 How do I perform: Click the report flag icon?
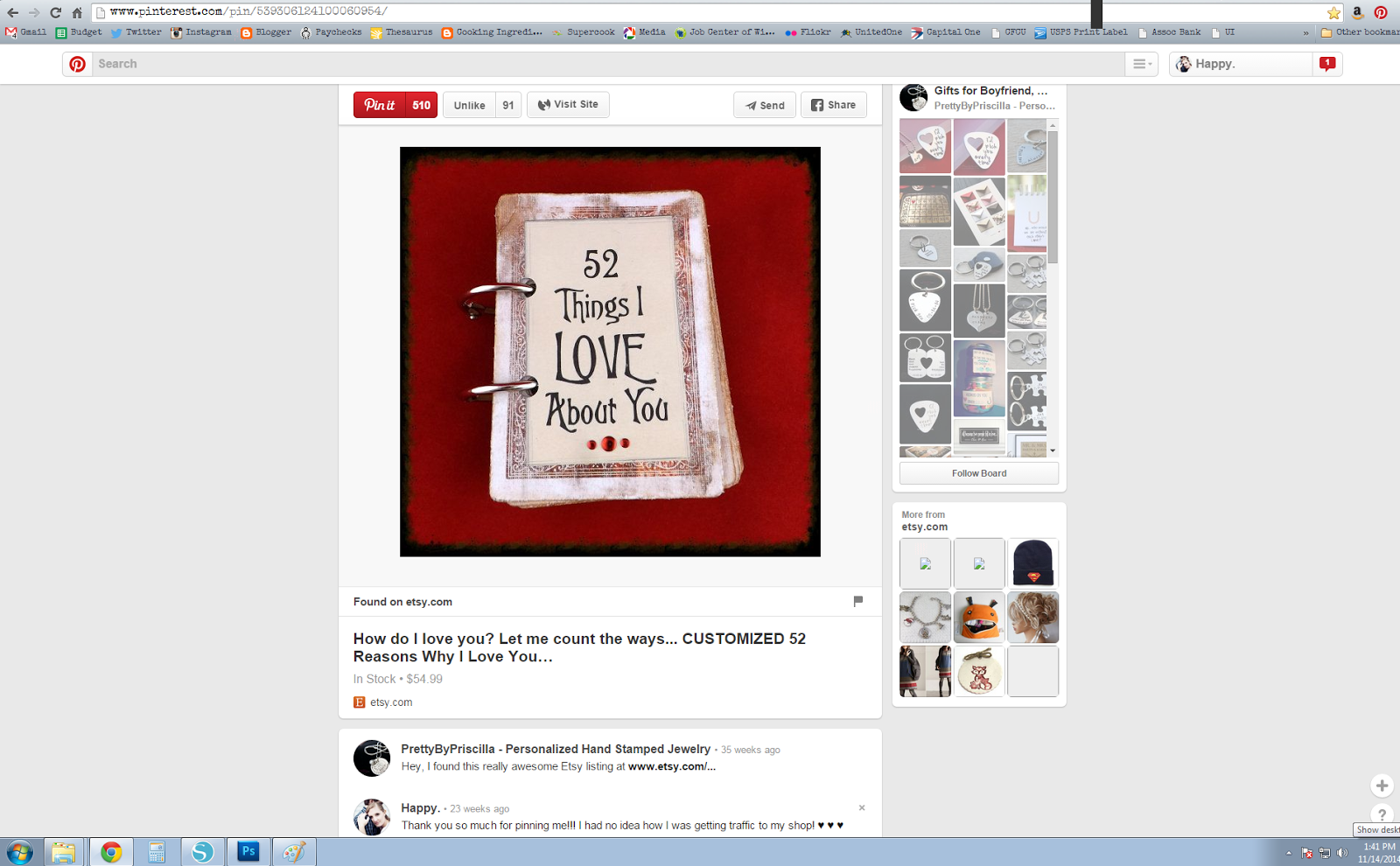coord(857,601)
